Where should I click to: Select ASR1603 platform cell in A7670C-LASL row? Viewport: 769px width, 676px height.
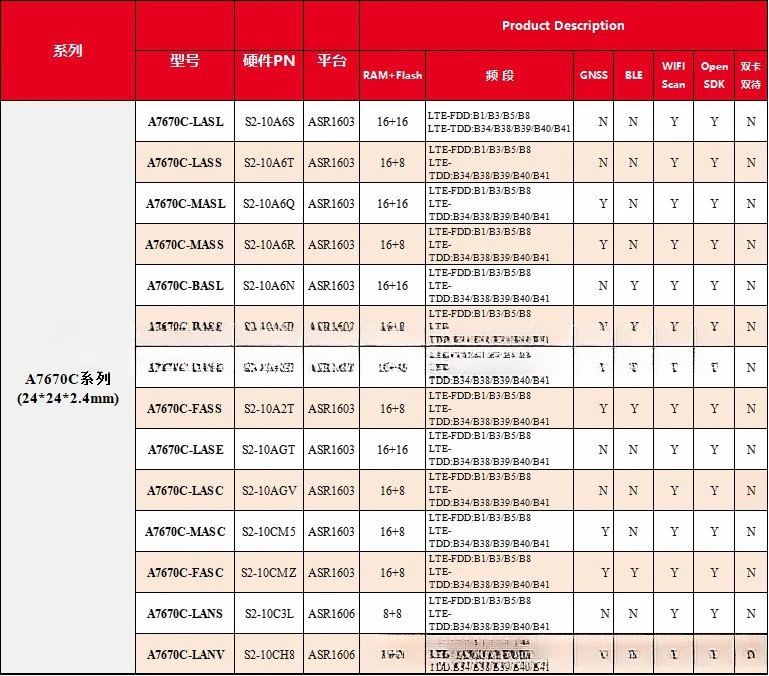point(332,122)
